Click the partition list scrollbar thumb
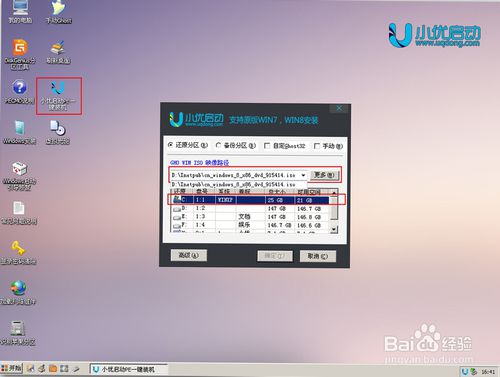500x377 pixels. coord(334,208)
